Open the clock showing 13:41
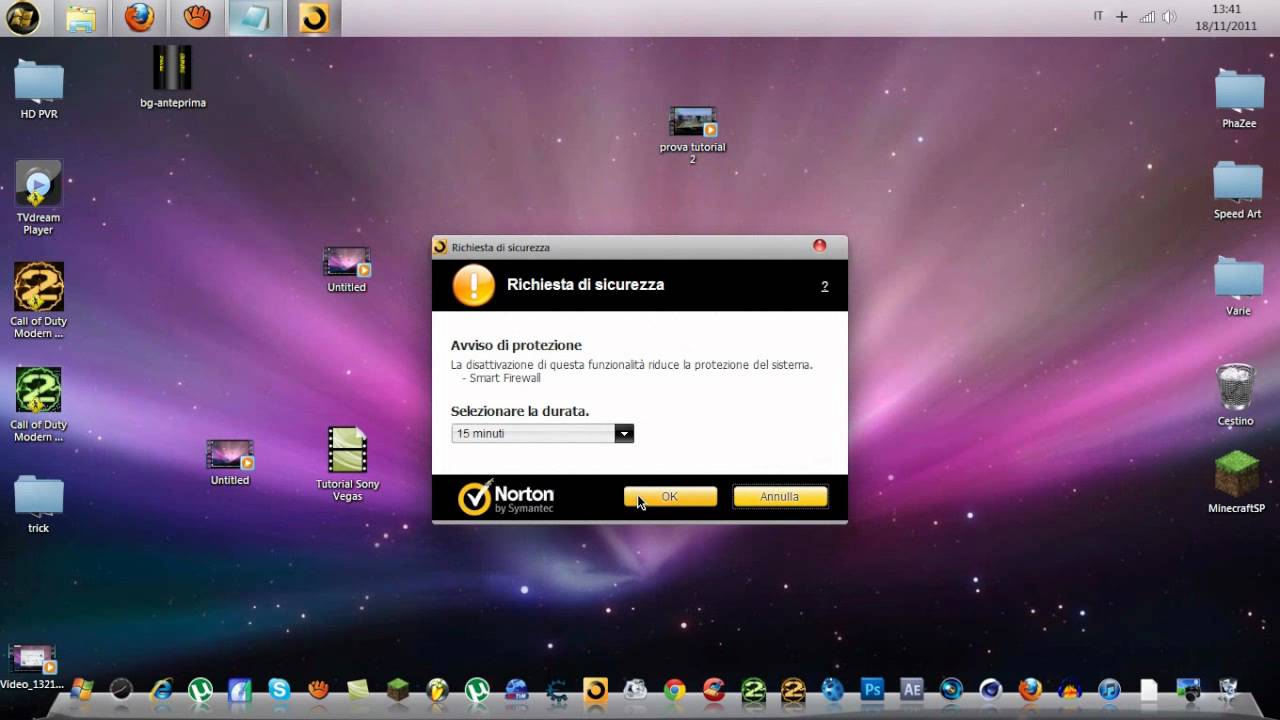 (1226, 17)
